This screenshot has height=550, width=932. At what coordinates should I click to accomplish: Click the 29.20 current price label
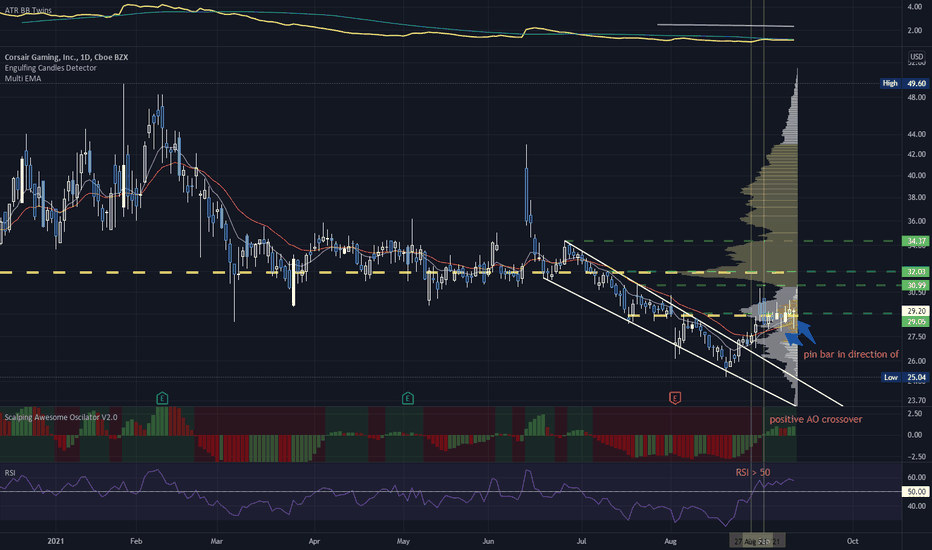coord(915,311)
